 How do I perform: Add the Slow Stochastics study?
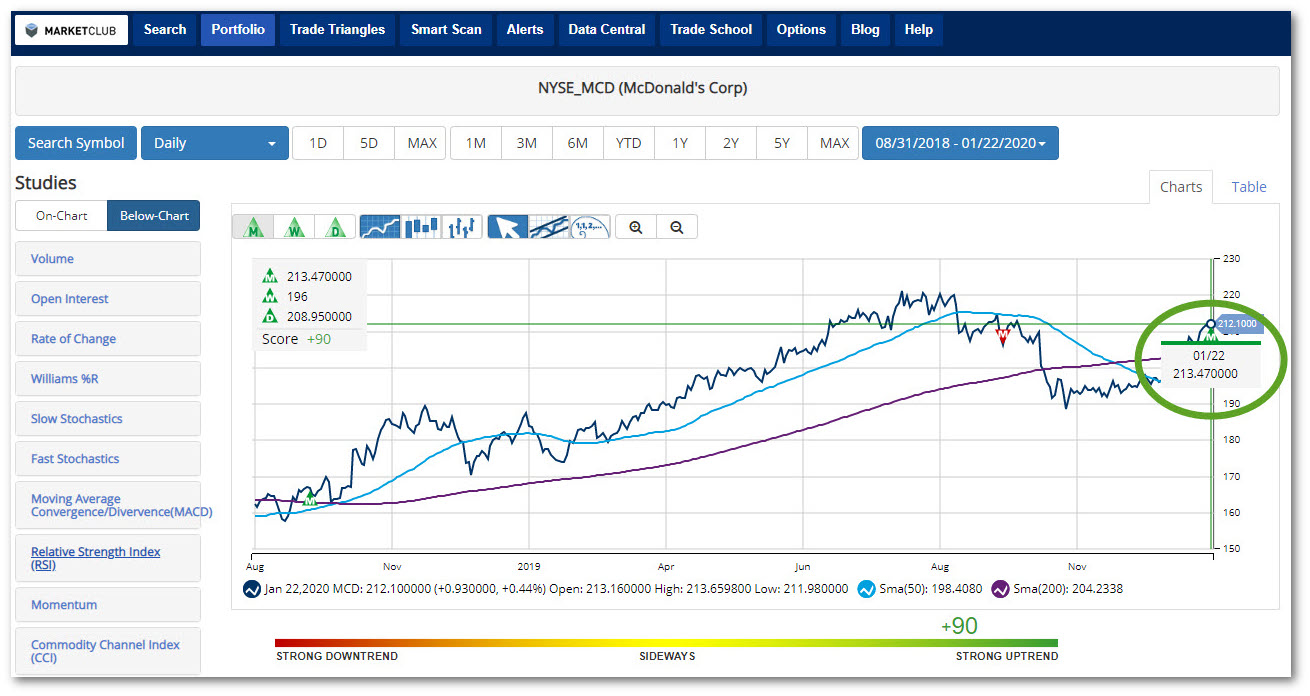108,419
